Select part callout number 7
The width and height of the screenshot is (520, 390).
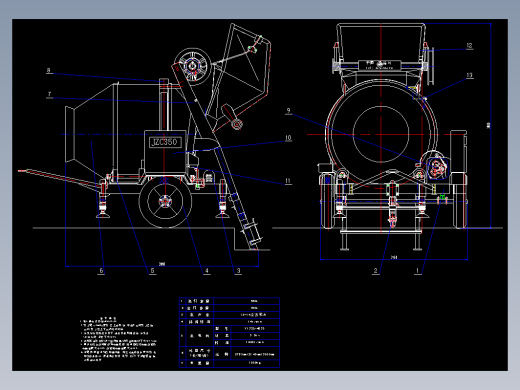click(49, 94)
